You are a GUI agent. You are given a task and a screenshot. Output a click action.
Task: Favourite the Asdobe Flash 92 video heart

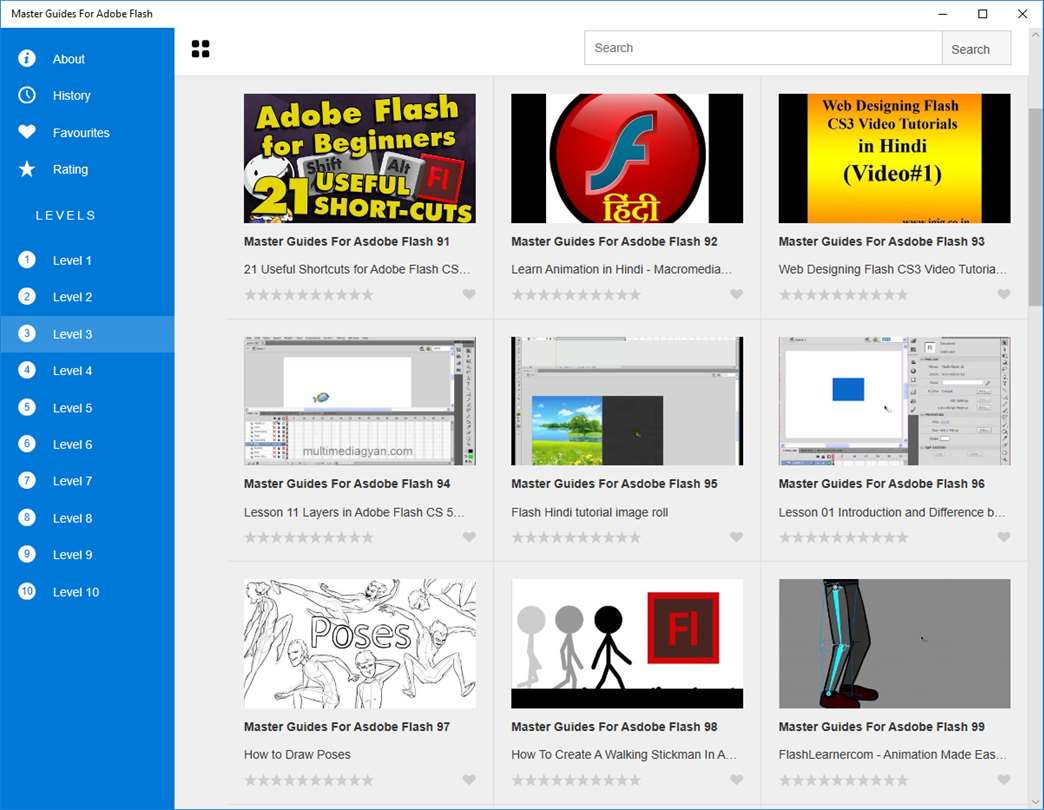coord(736,294)
